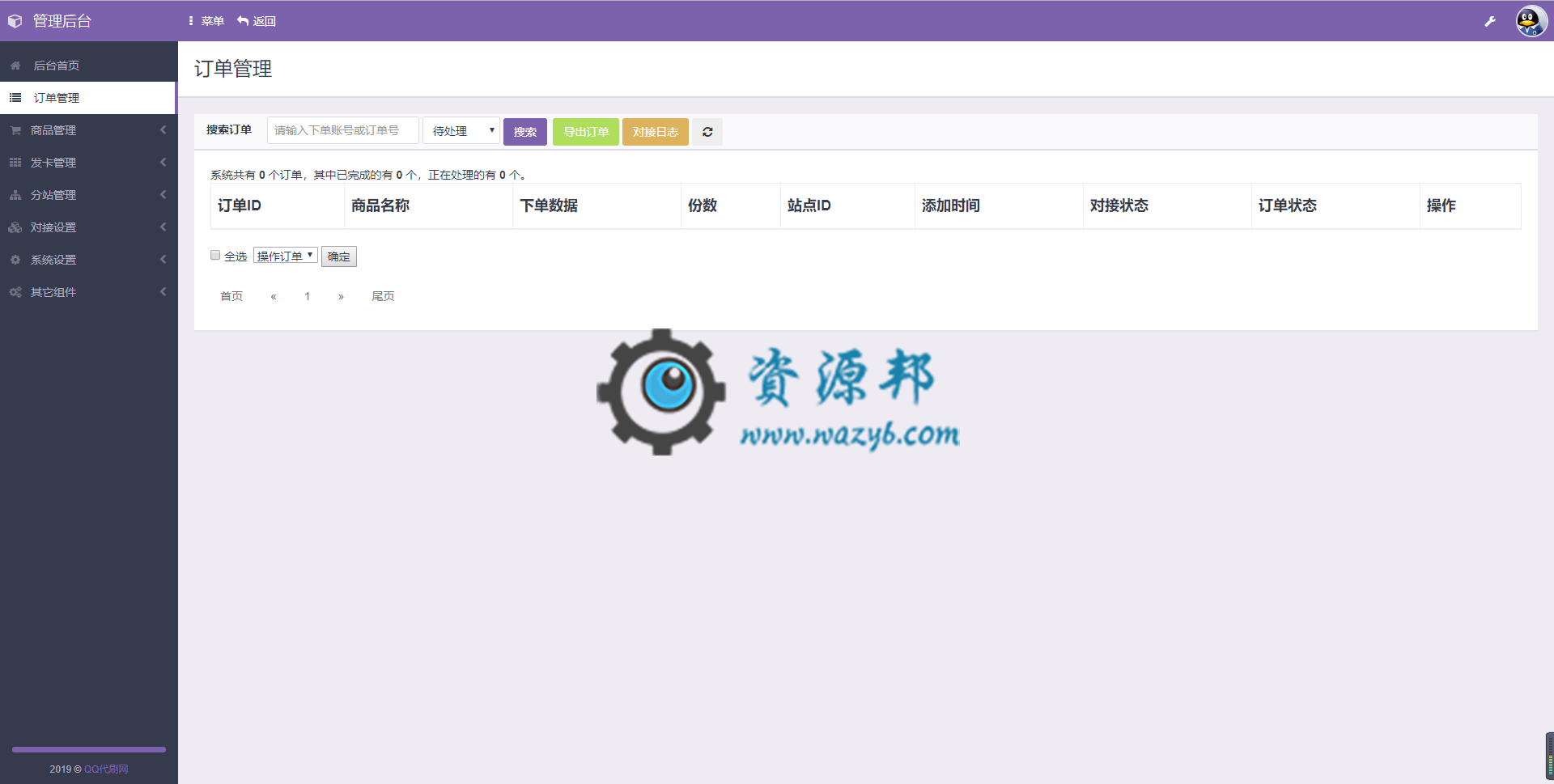Open 分站管理 sidebar menu
1554x784 pixels.
click(88, 195)
